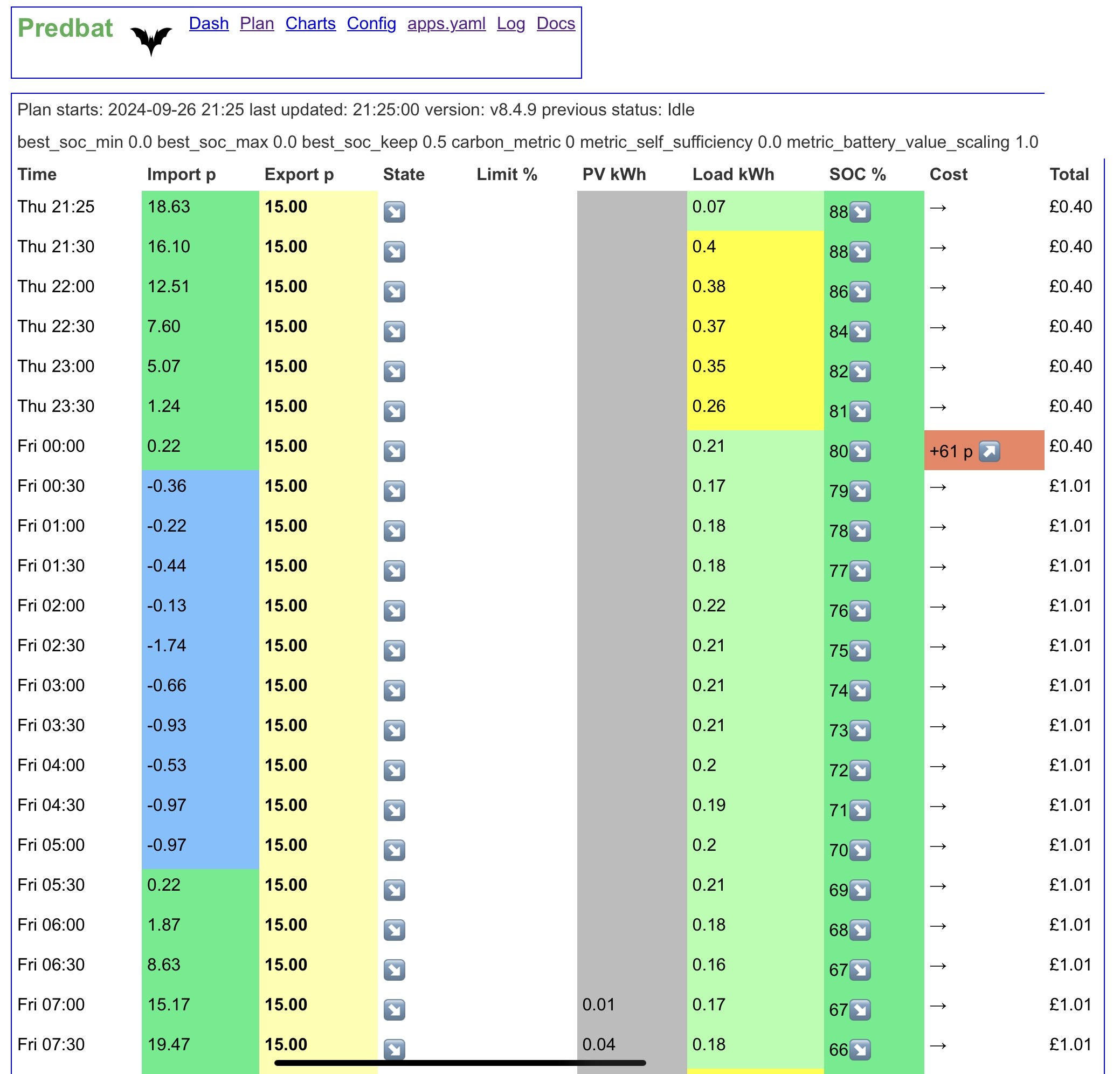Click the State arrow icon for Fri 00:00
This screenshot has height=1074, width=1120.
click(x=395, y=452)
